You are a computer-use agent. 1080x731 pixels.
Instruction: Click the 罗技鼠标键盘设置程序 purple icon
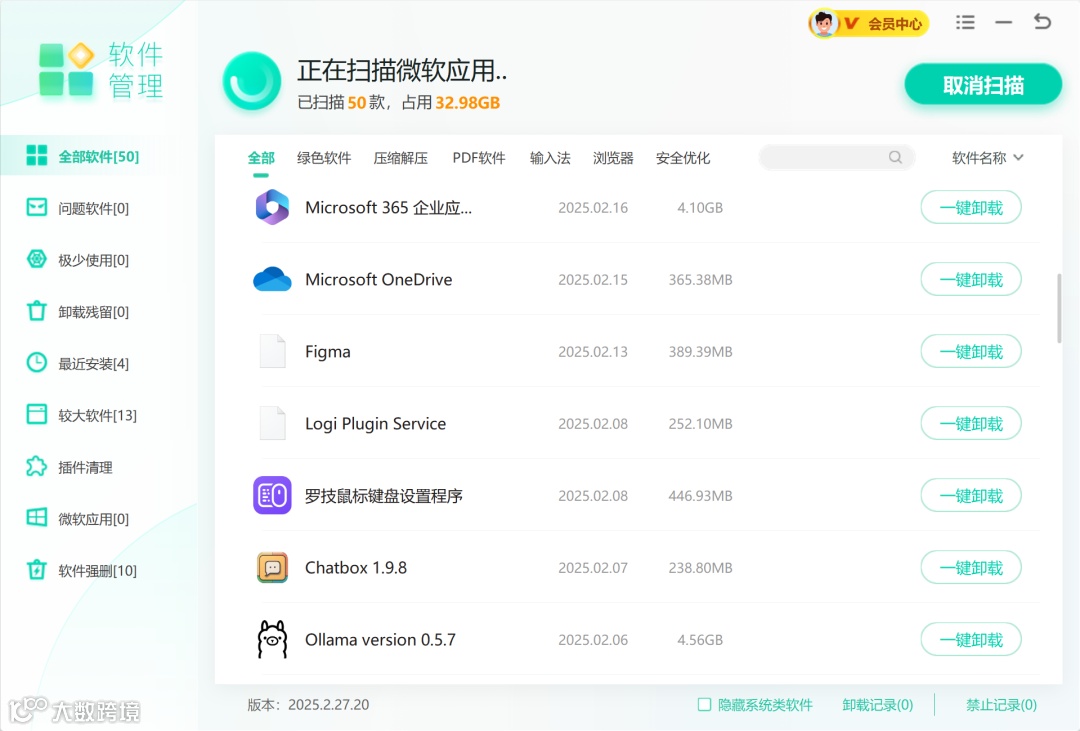(x=272, y=495)
